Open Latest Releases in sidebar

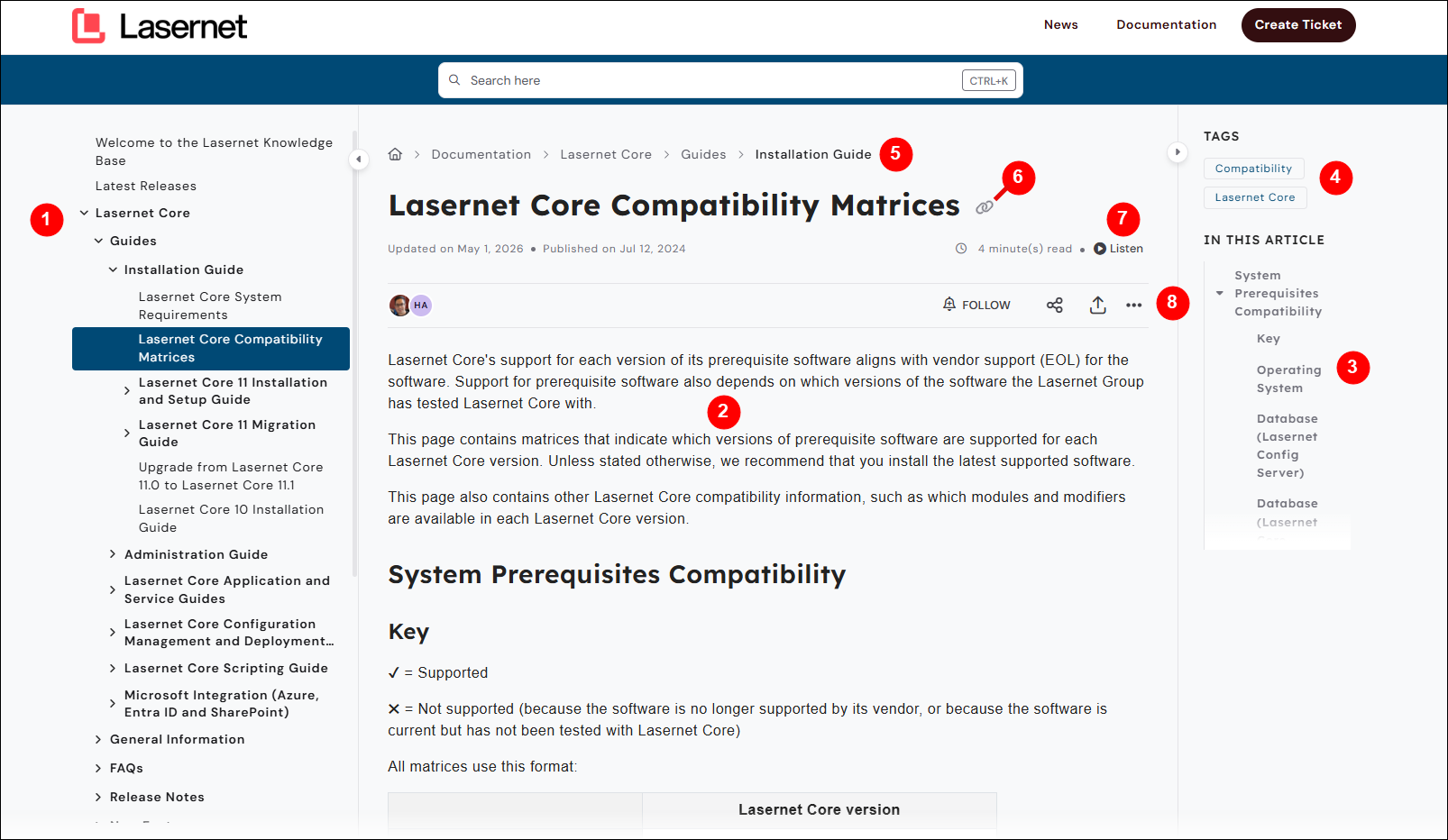146,186
